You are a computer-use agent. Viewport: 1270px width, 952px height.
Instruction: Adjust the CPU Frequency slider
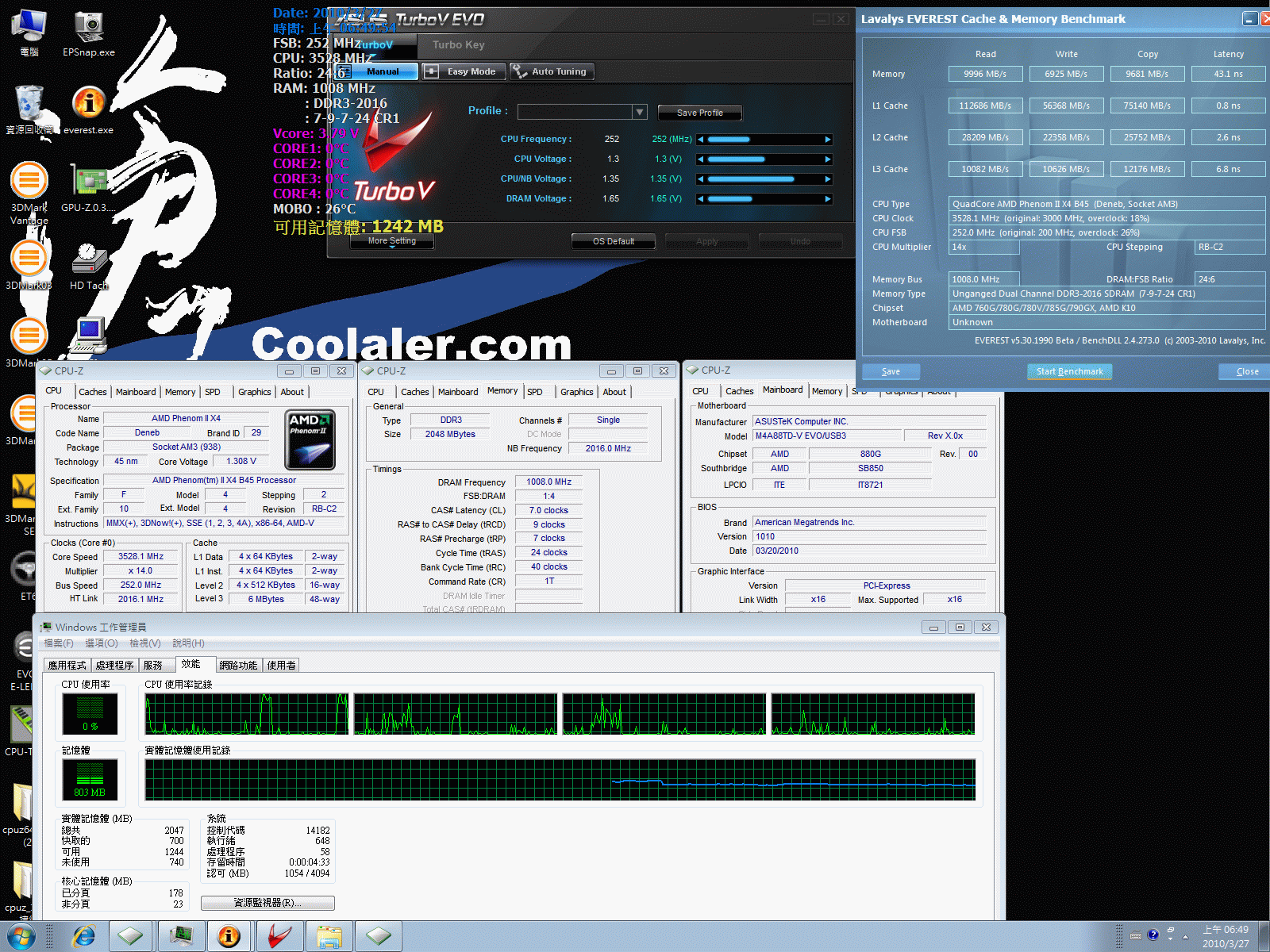[764, 139]
